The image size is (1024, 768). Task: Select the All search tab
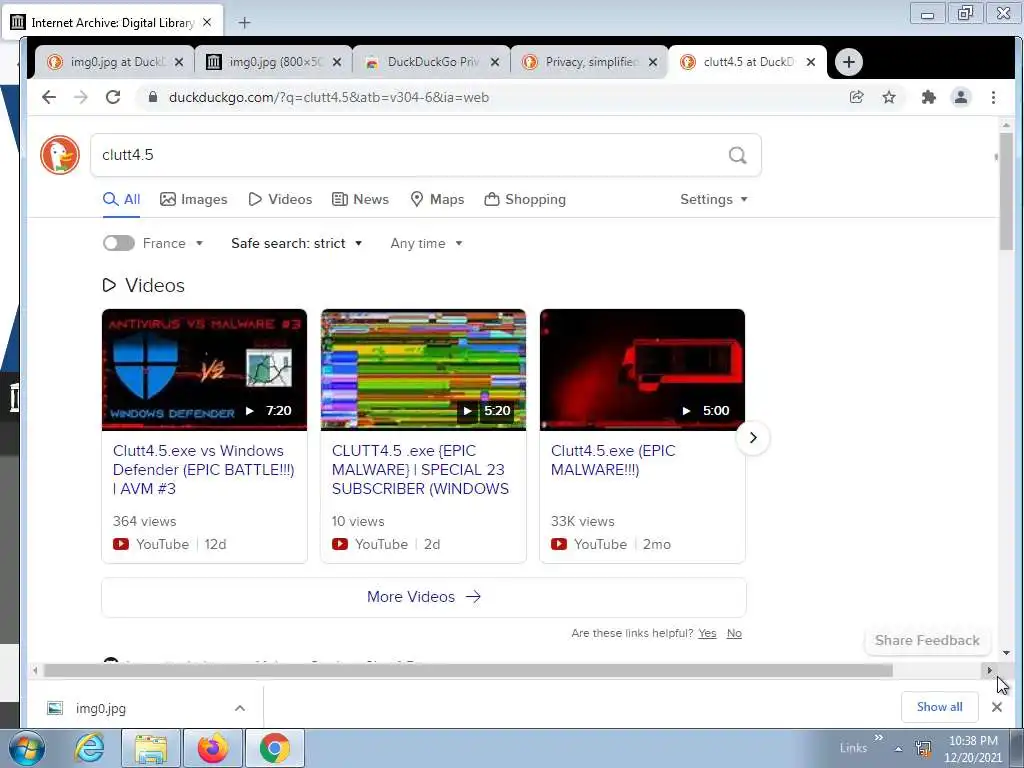(x=121, y=199)
